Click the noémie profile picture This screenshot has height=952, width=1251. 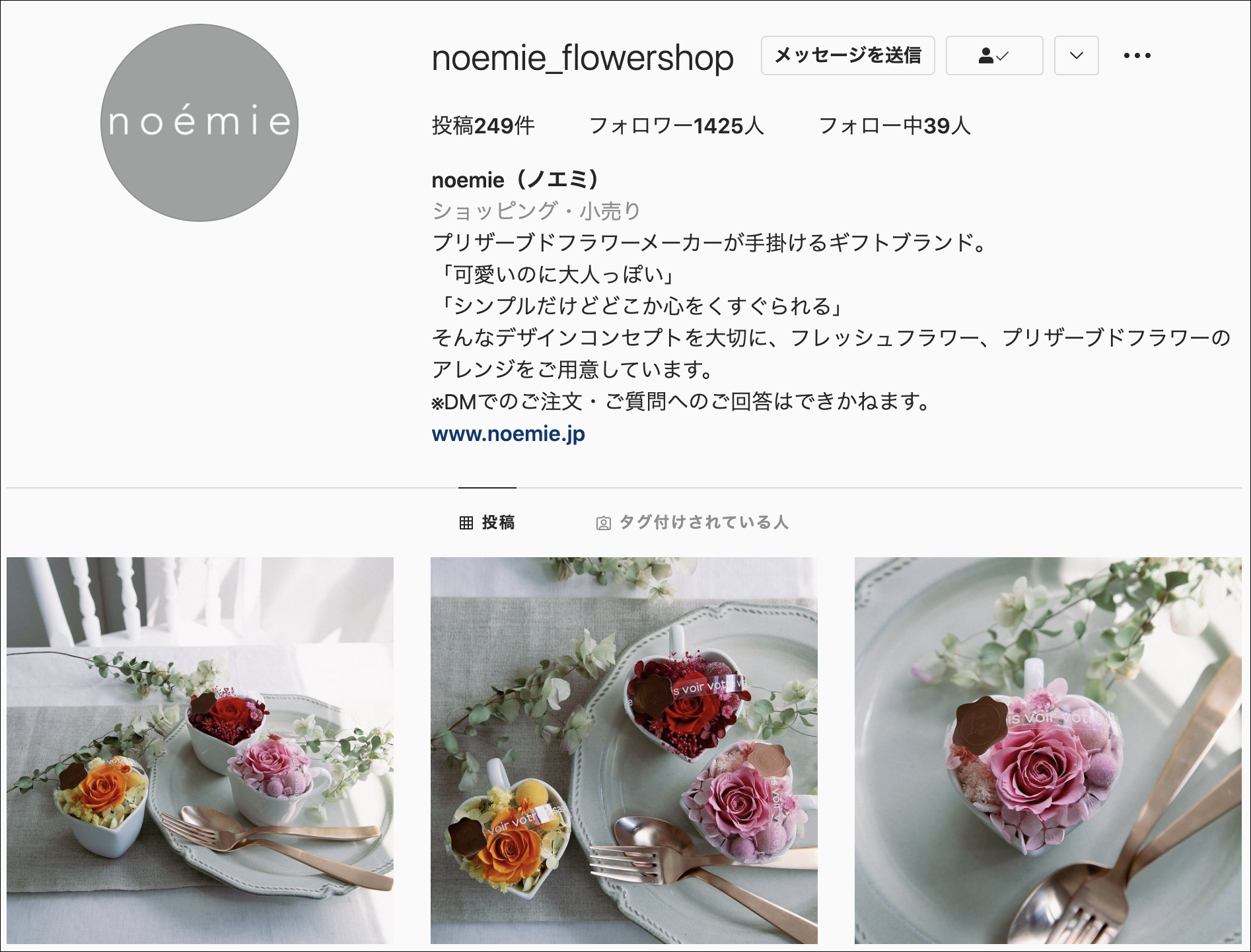click(199, 123)
